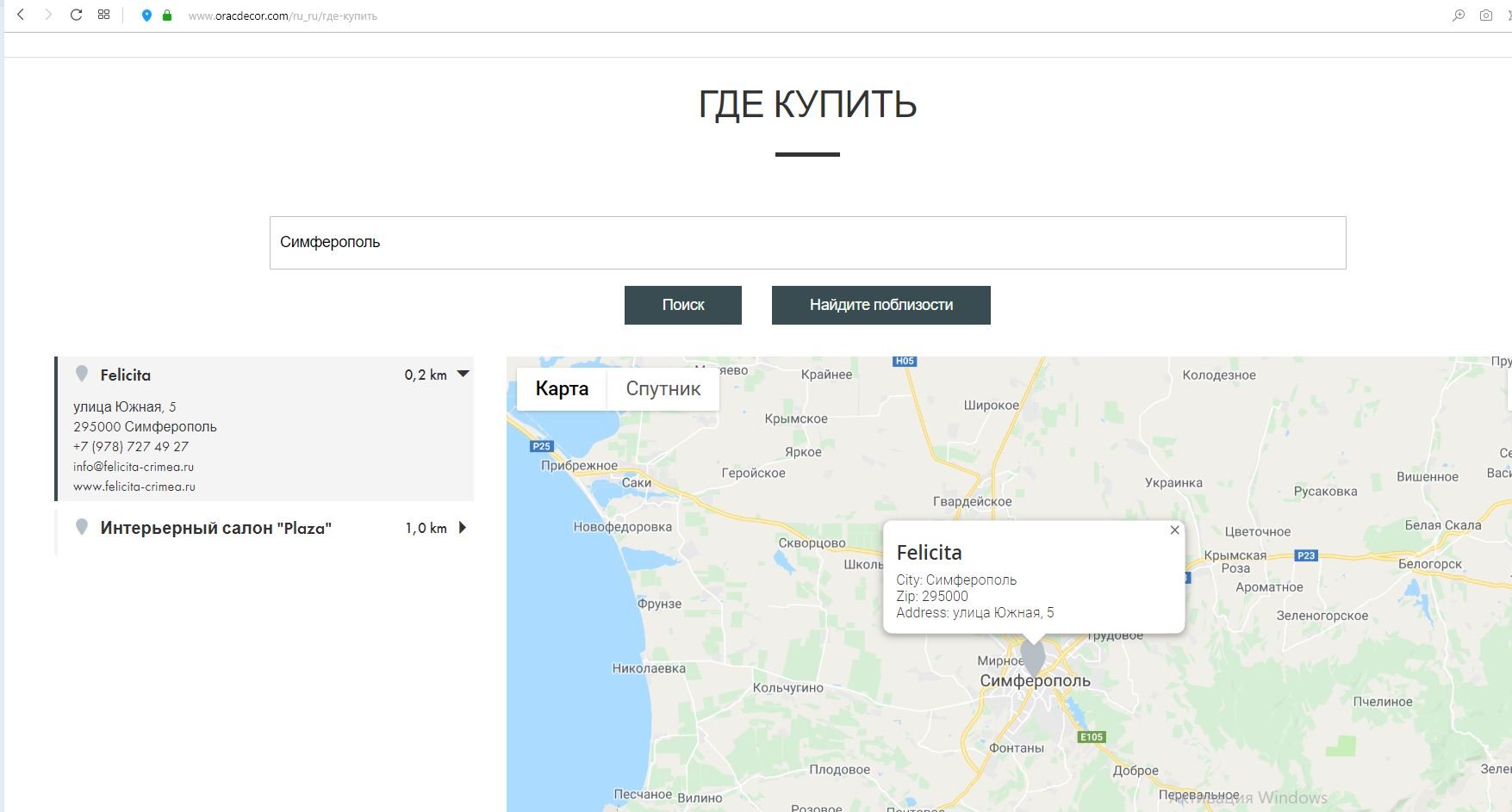1512x812 pixels.
Task: Click Белогорск label on map
Action: coord(1429,564)
